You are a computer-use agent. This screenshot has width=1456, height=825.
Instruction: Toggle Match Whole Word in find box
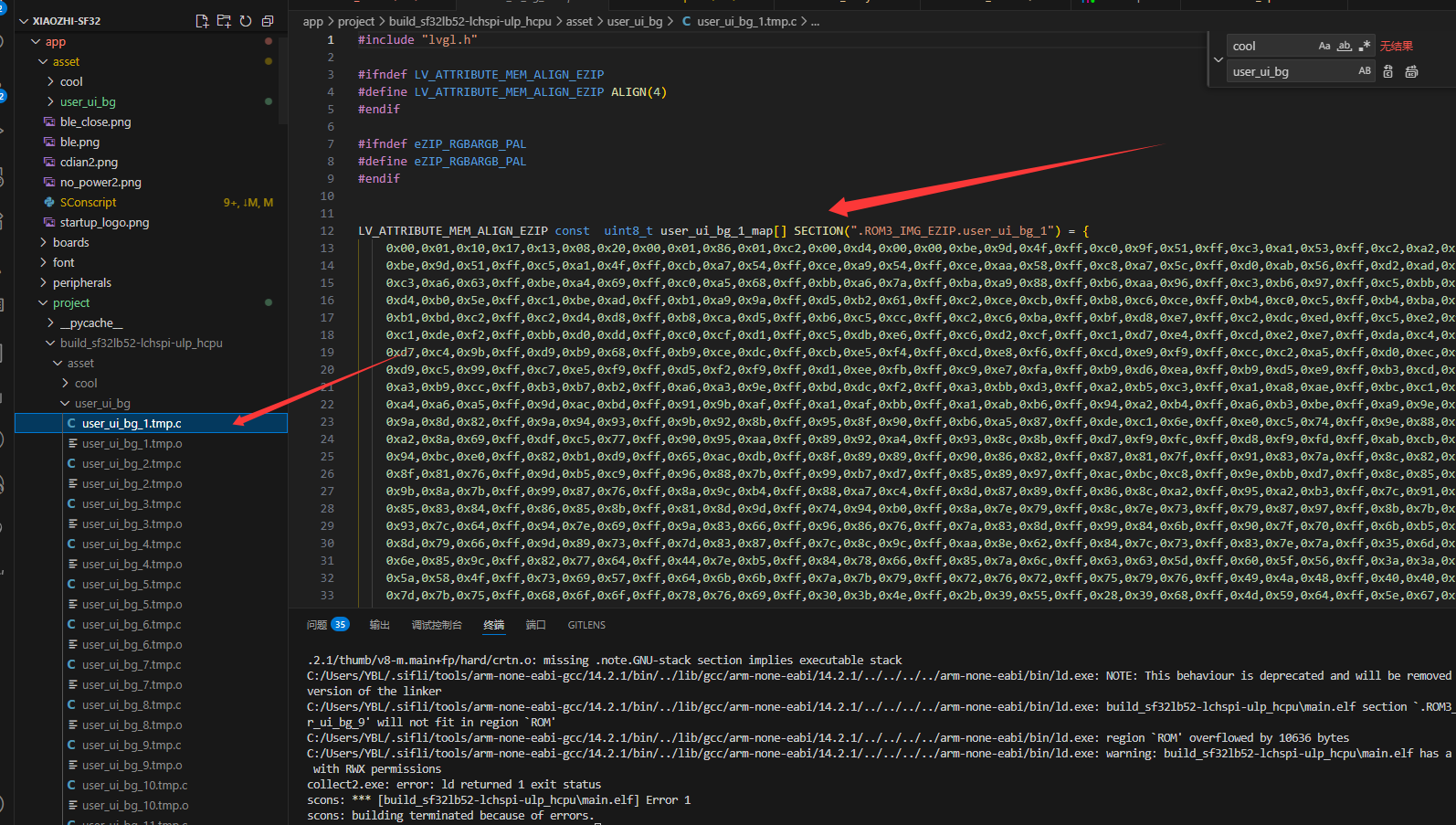(1345, 46)
